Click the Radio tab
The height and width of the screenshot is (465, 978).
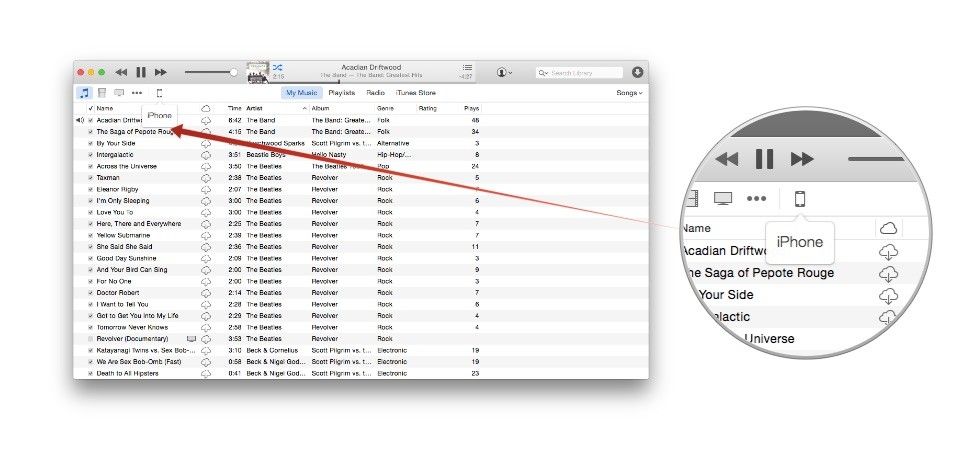[374, 93]
